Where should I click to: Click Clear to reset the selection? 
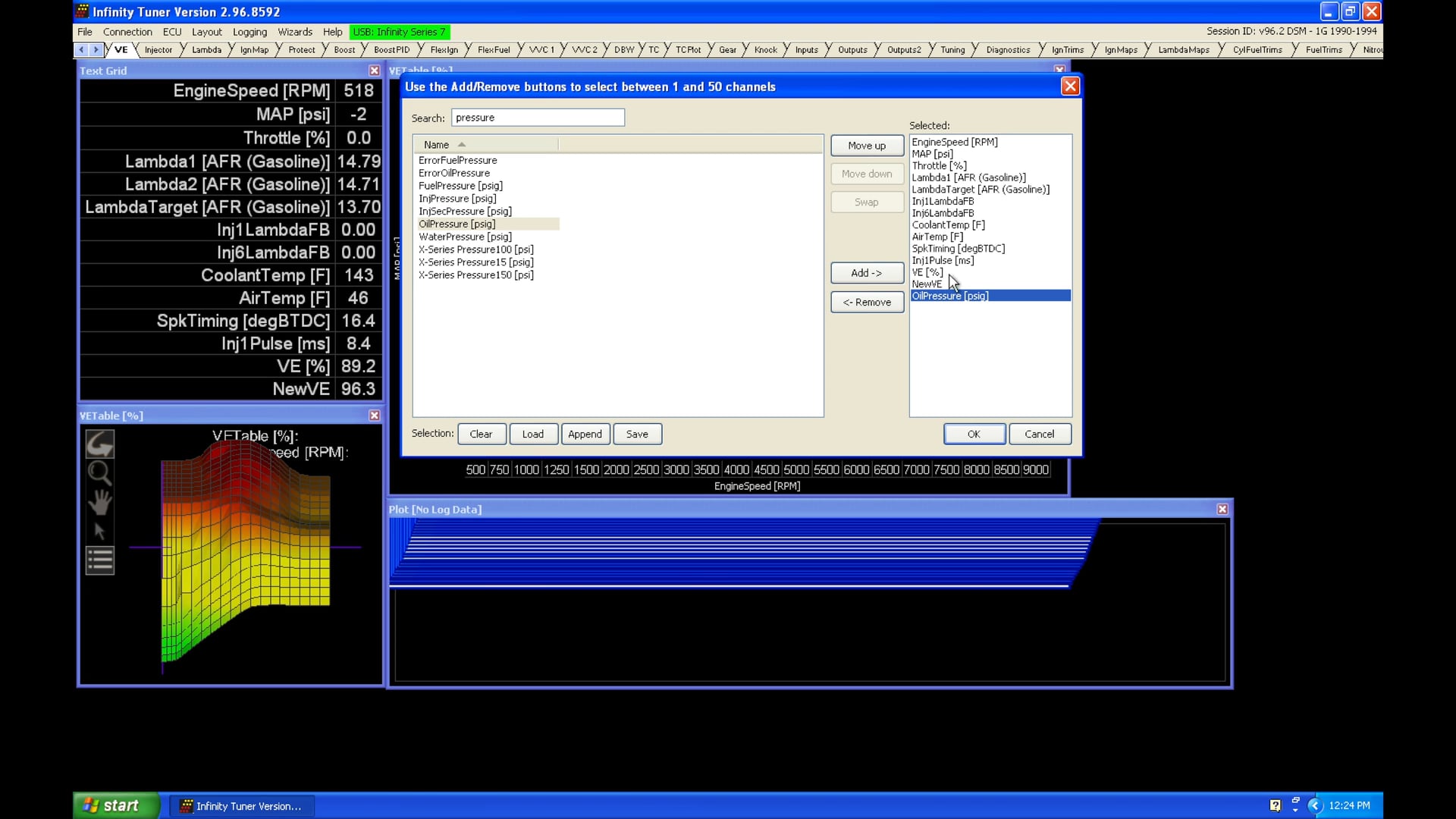[481, 434]
